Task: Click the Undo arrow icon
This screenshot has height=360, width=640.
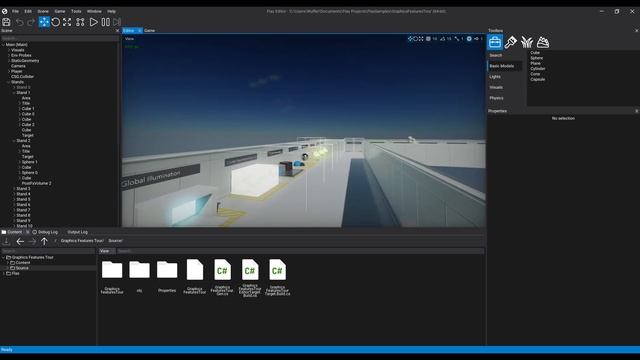Action: pos(19,22)
